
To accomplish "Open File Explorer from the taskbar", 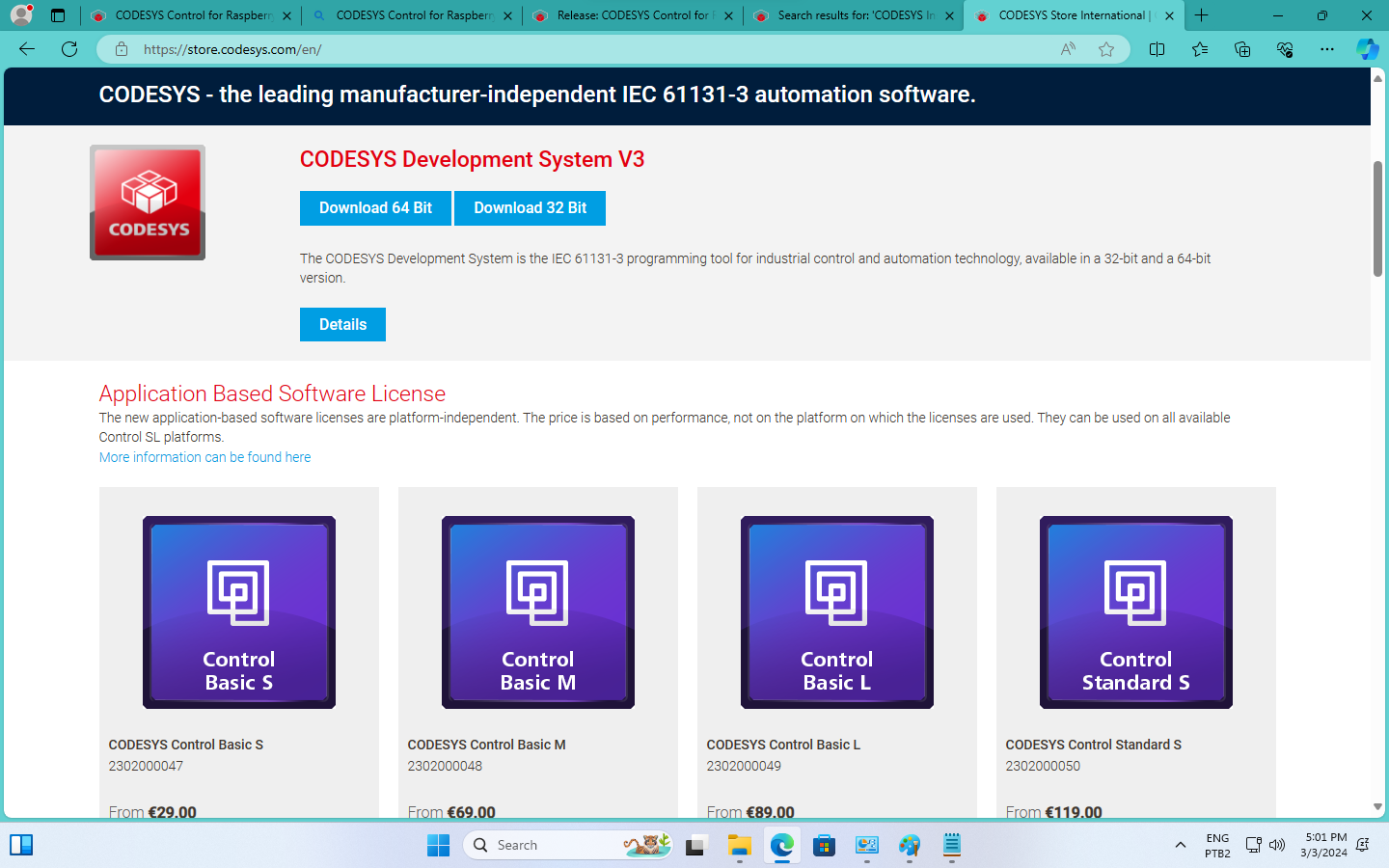I will (740, 846).
